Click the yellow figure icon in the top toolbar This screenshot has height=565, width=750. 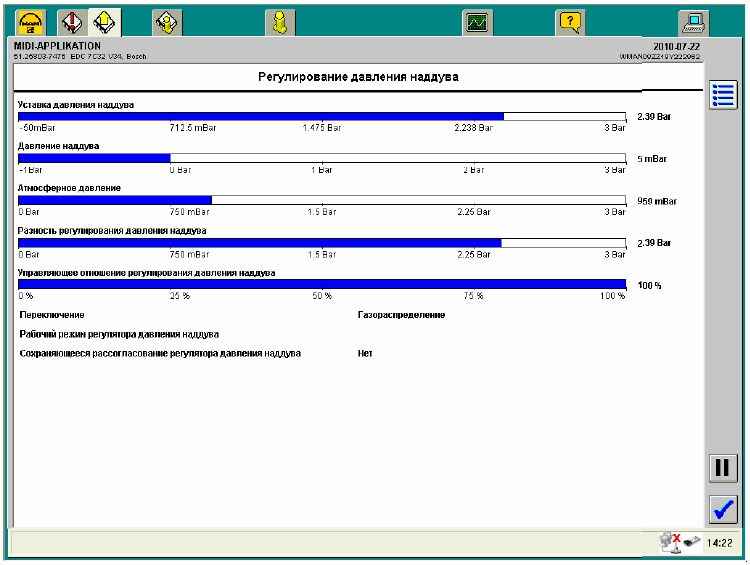(281, 21)
